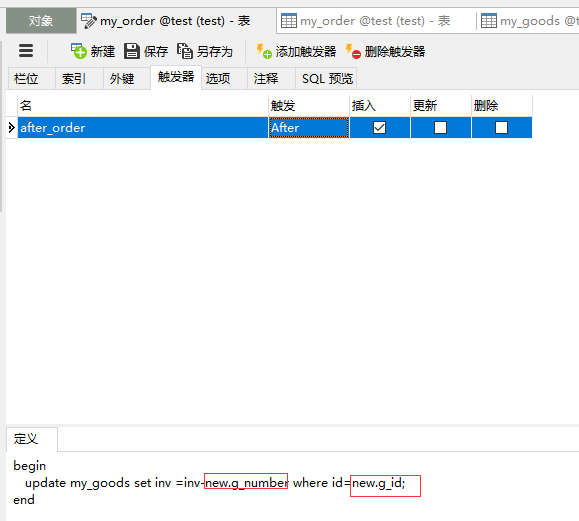The height and width of the screenshot is (521, 579).
Task: Click the Add Trigger (添加触发器) icon
Action: coord(264,51)
